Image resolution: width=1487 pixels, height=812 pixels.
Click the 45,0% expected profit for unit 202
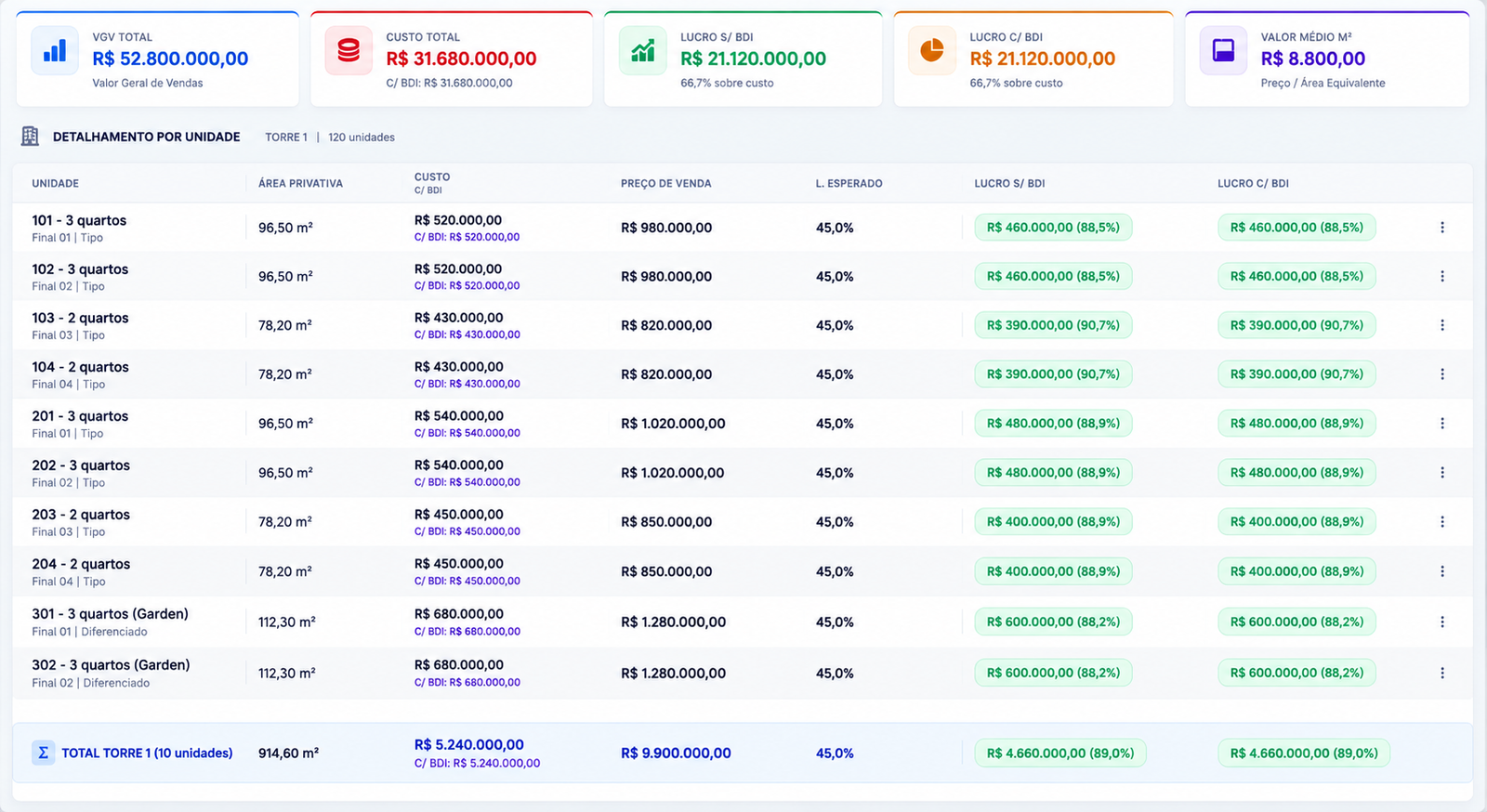[835, 473]
